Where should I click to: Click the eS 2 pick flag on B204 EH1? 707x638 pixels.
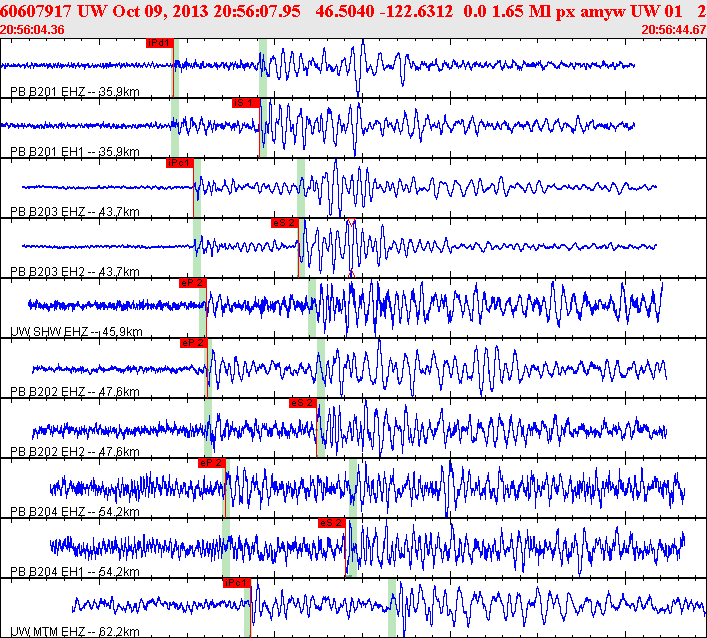point(331,523)
